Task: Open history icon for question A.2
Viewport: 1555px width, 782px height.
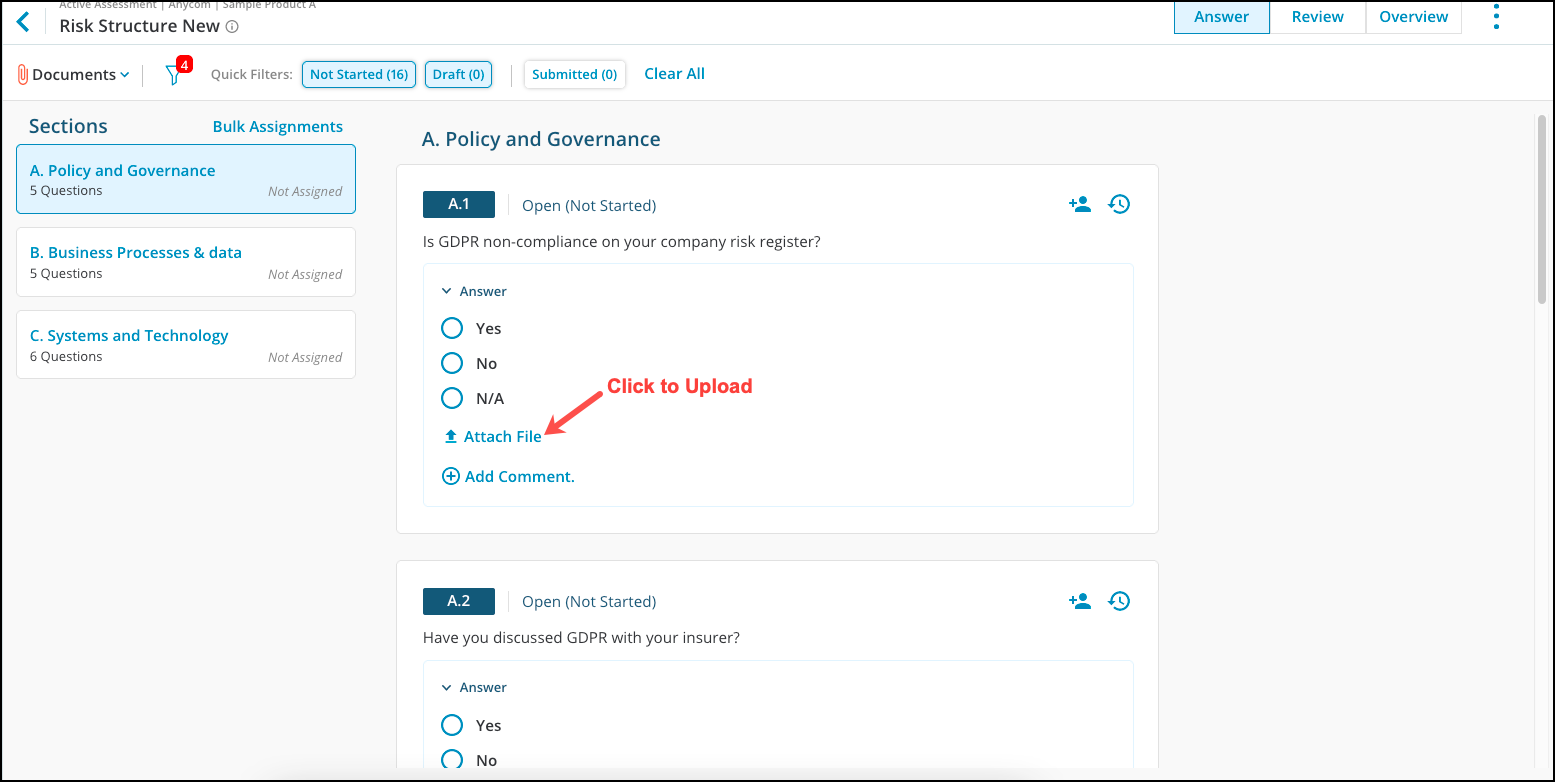Action: pyautogui.click(x=1119, y=602)
